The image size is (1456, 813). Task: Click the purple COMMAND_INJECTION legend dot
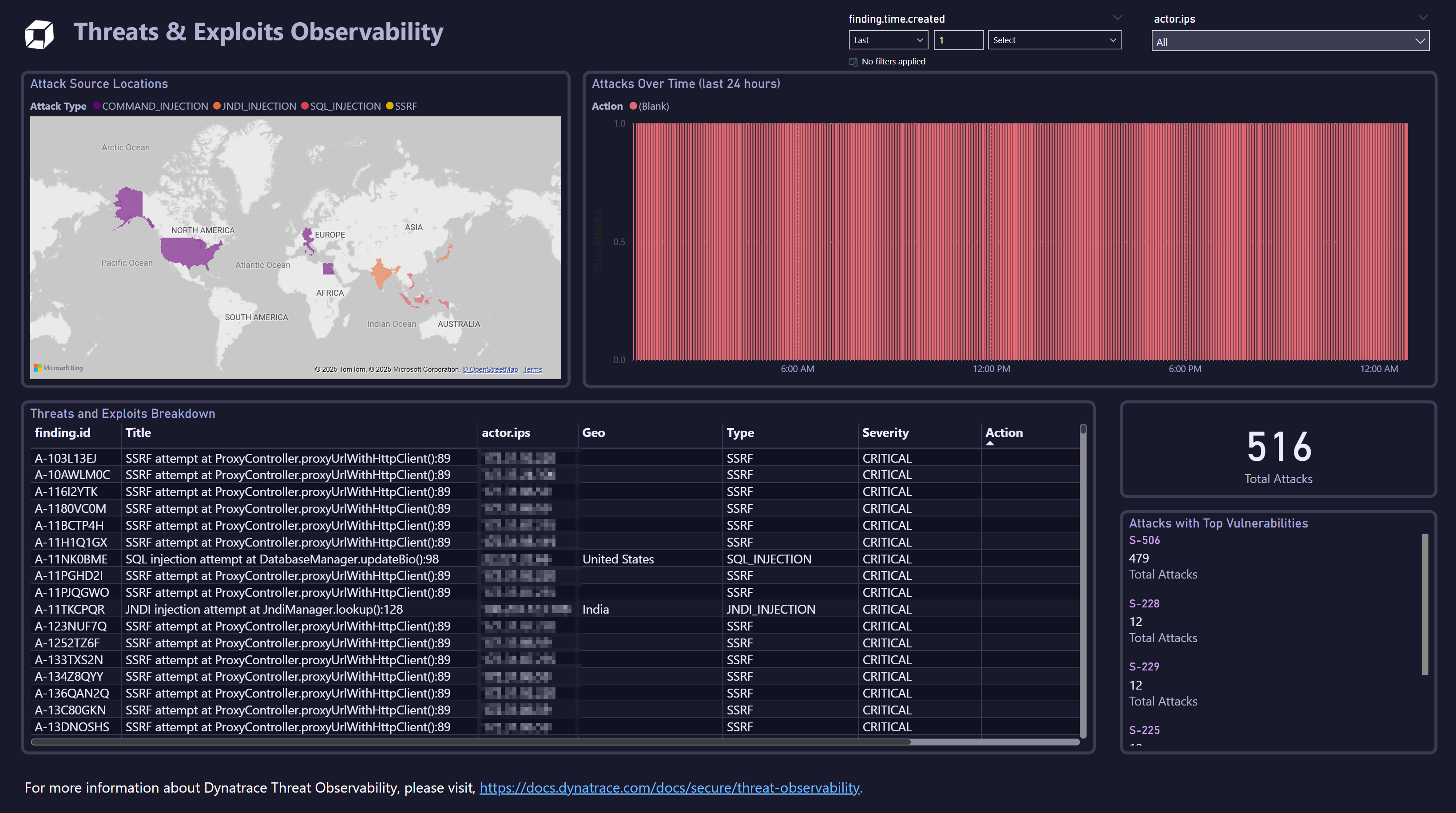coord(97,106)
